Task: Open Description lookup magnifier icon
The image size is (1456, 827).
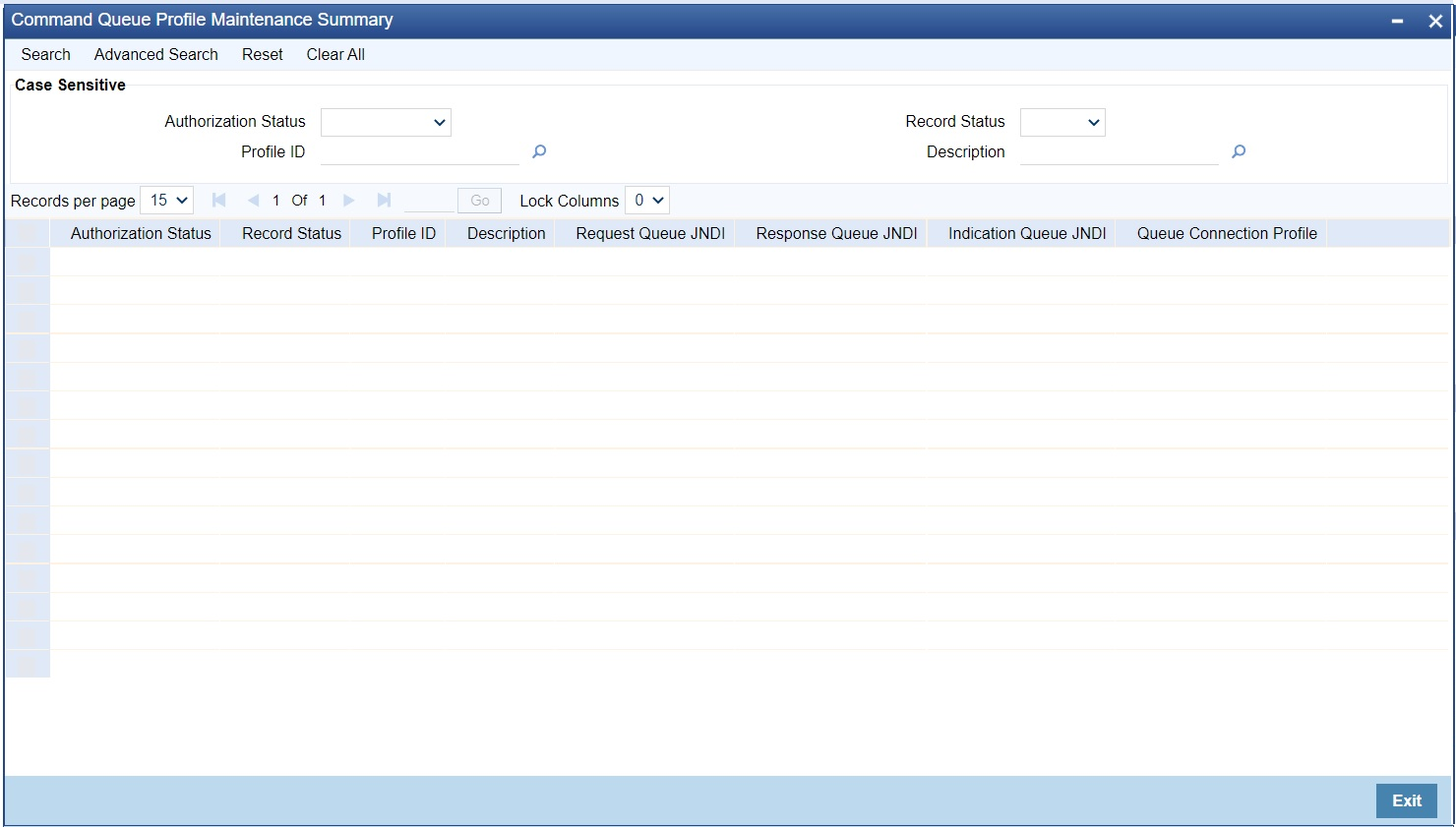Action: coord(1239,151)
